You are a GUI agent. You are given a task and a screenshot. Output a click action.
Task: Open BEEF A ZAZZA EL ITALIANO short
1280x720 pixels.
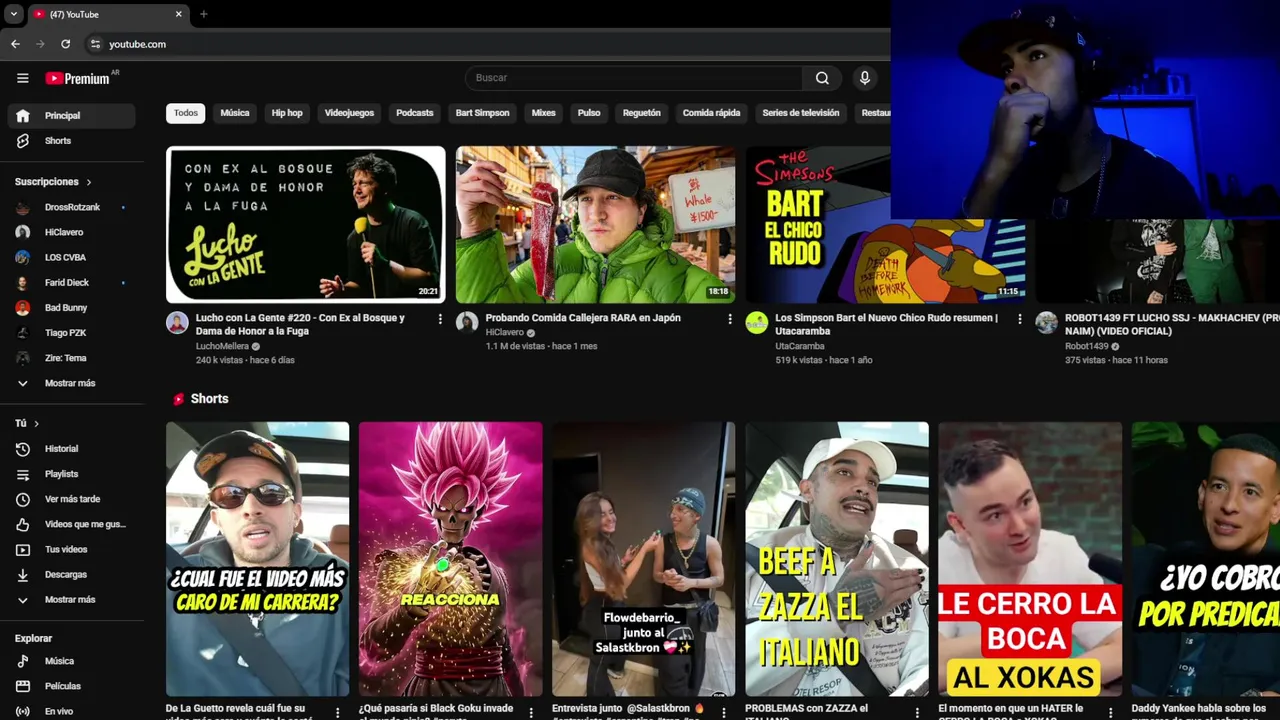837,559
